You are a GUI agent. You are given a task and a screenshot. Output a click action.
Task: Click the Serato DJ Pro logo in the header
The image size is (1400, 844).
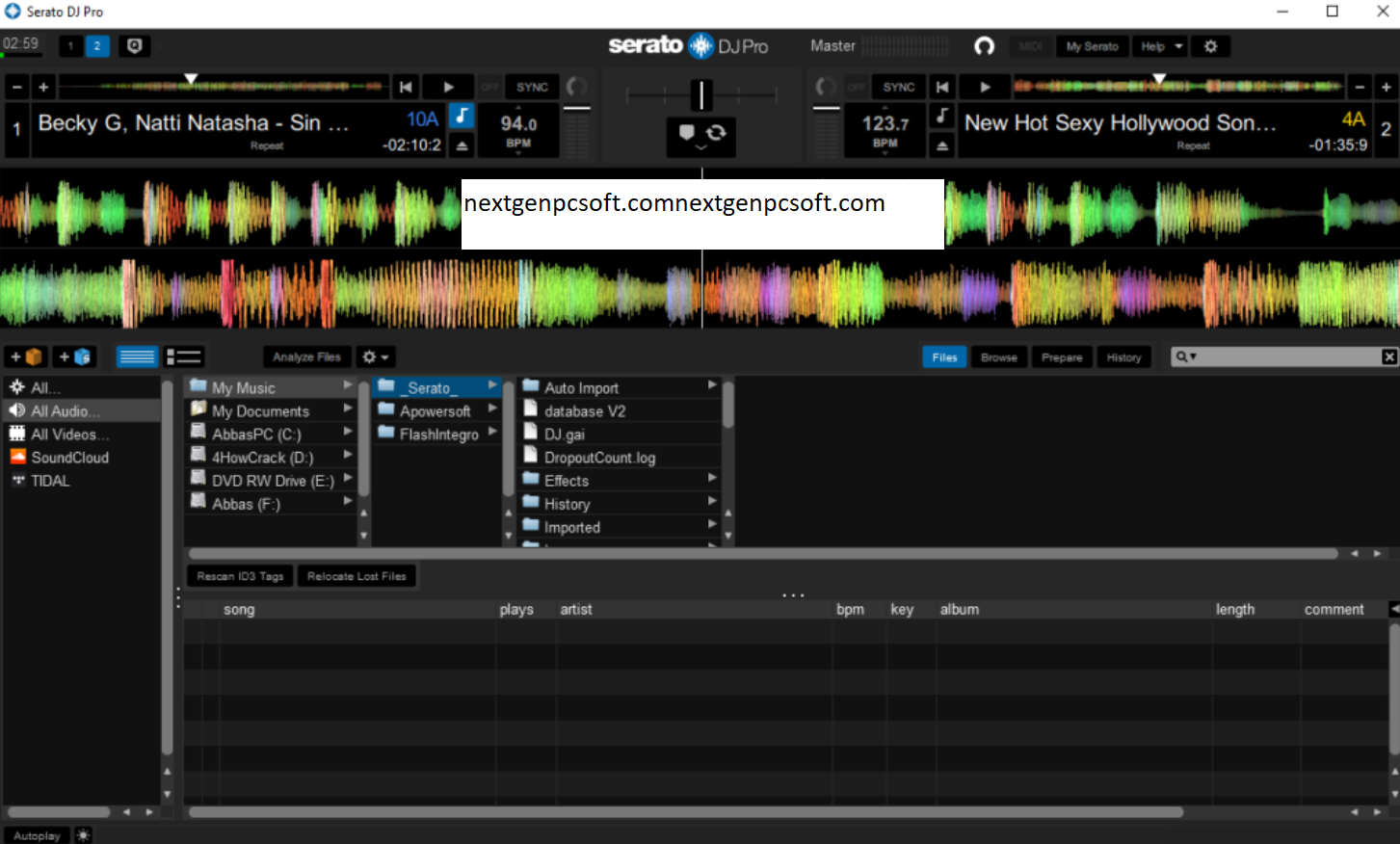coord(690,45)
